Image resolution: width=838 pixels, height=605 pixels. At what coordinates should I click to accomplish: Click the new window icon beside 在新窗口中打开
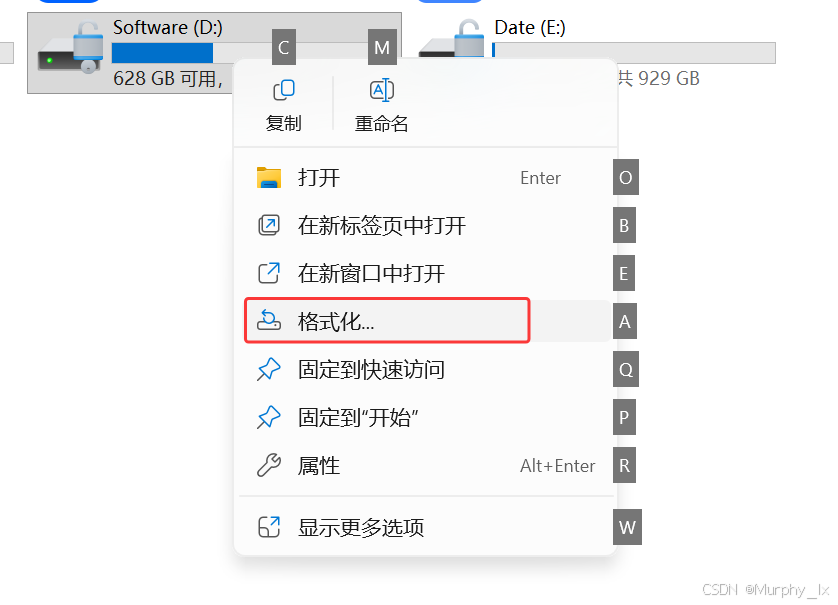(269, 274)
